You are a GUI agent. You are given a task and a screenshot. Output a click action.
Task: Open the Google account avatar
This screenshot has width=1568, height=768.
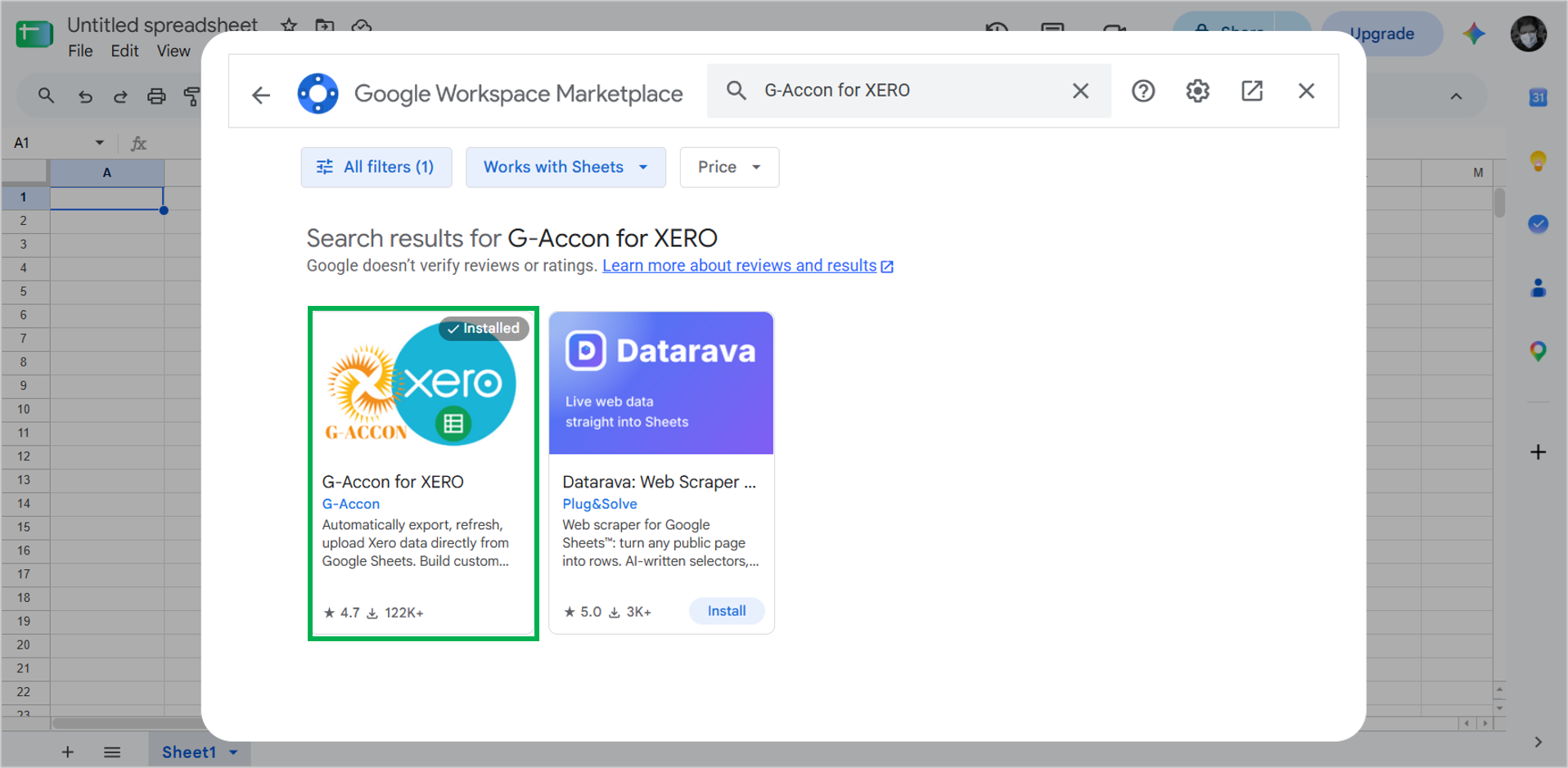coord(1528,34)
